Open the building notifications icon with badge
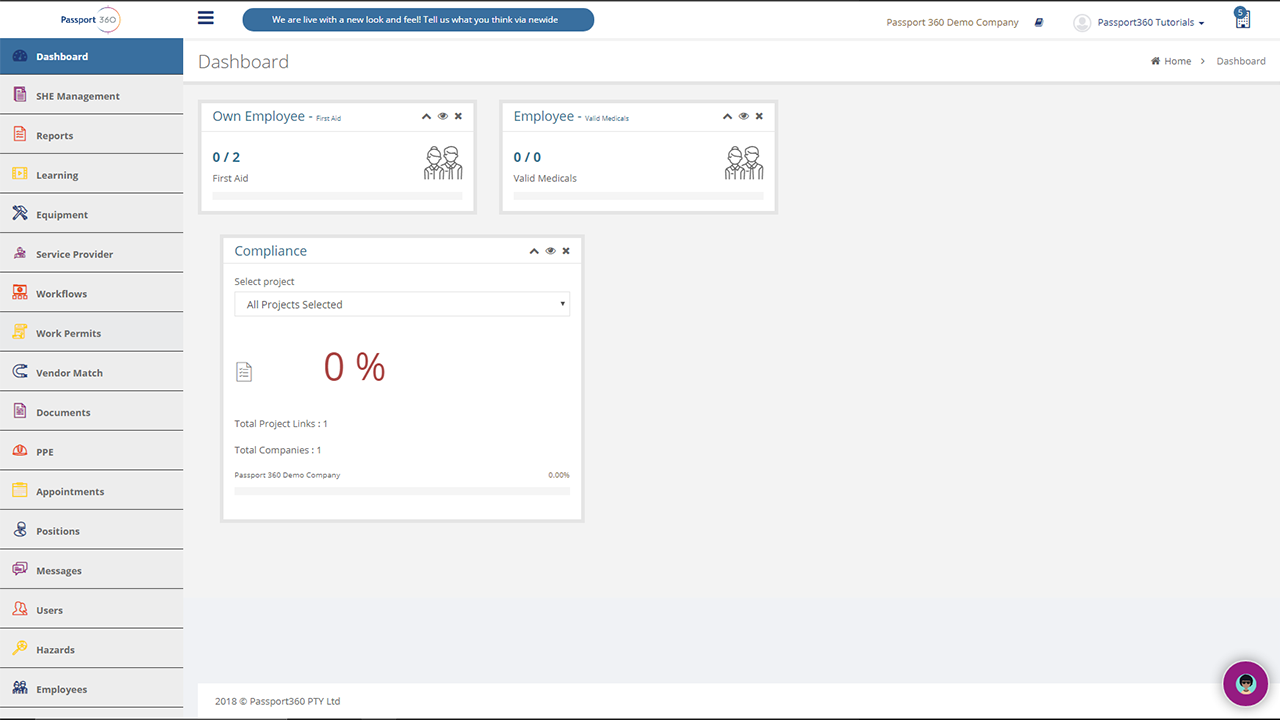 pyautogui.click(x=1242, y=18)
